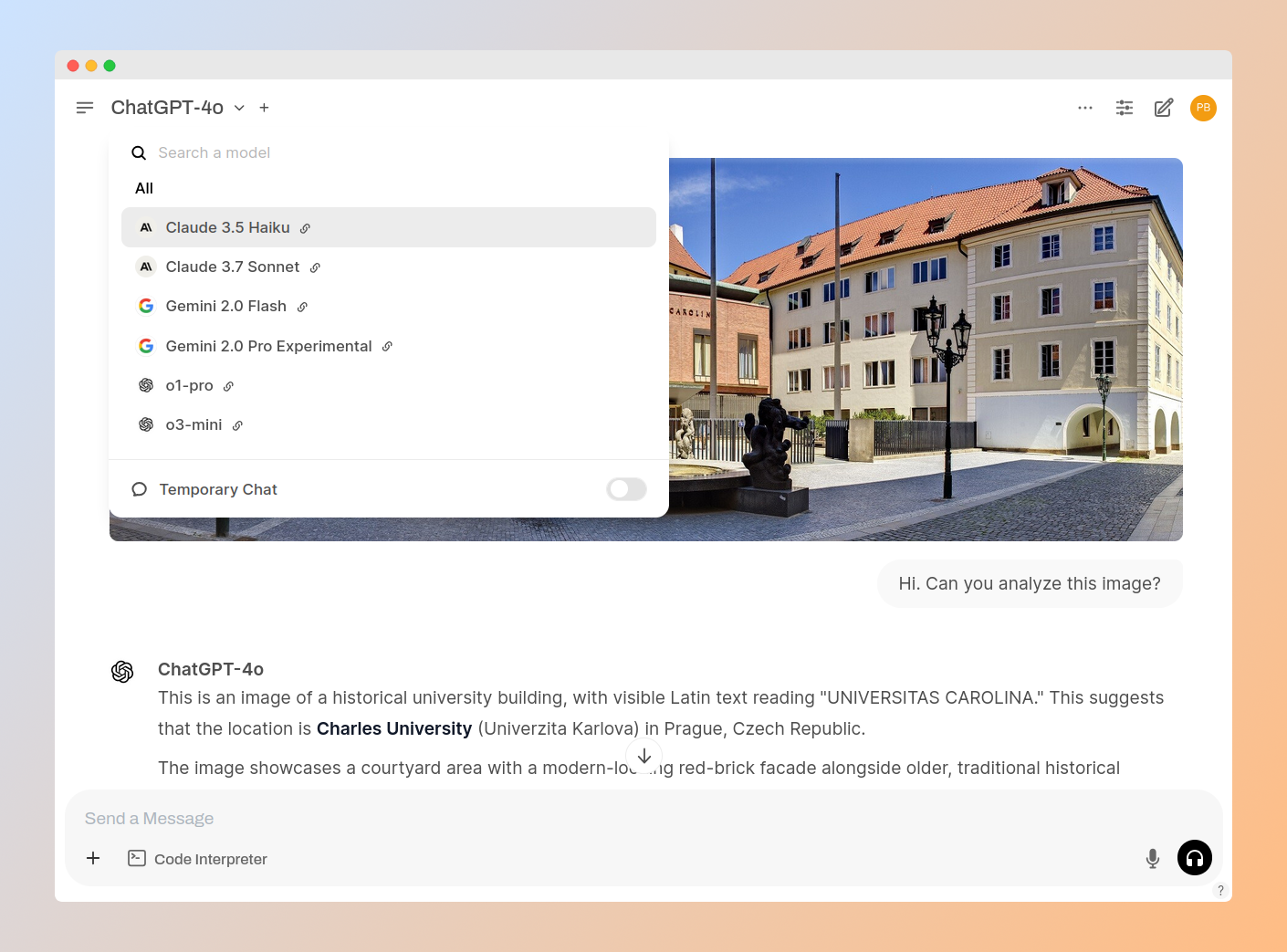Click the ChatGPT-4o response name label
Screen dimensions: 1287x952
pos(211,669)
